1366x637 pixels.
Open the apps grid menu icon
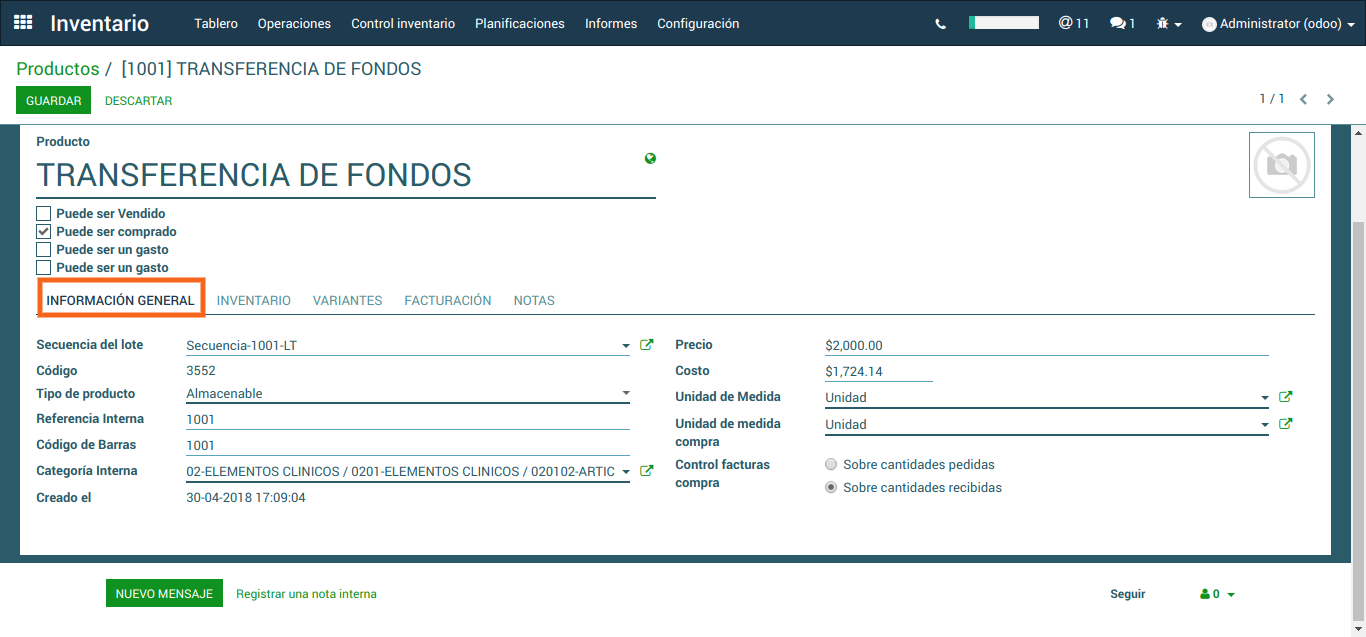pos(23,23)
